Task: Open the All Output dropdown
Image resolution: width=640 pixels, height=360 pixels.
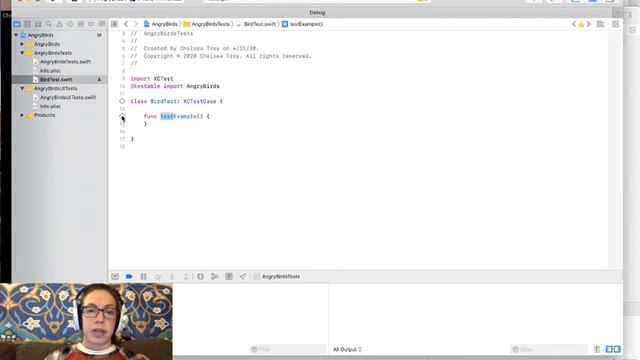Action: click(x=347, y=349)
